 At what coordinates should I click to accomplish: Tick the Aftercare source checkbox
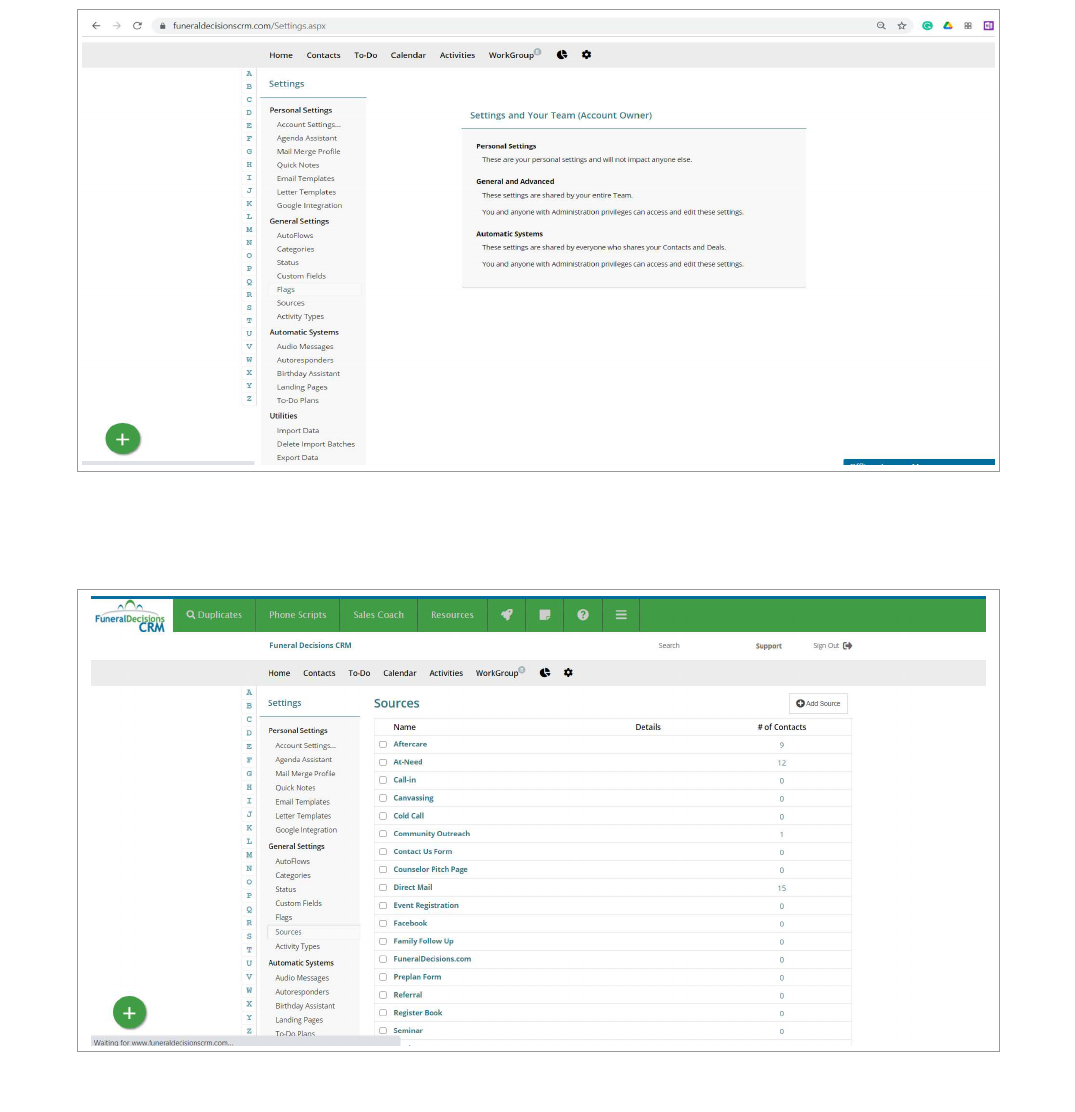point(383,745)
